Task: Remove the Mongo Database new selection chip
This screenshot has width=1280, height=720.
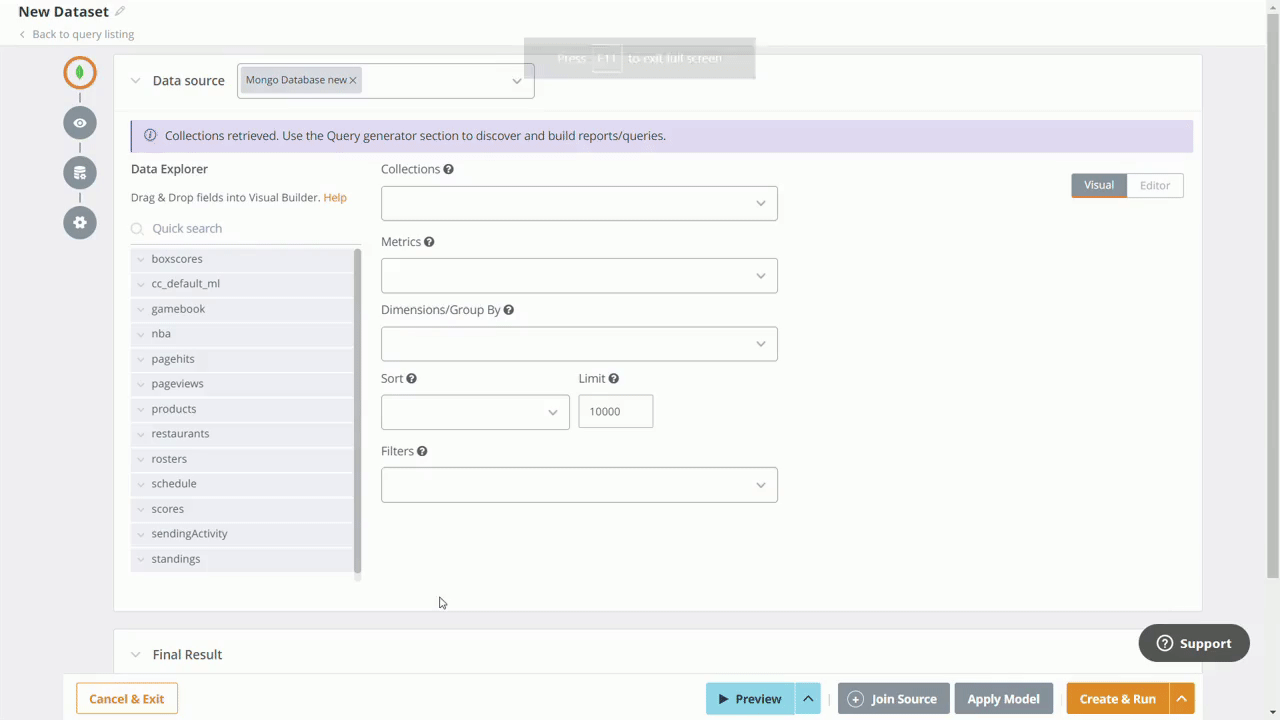Action: click(352, 79)
